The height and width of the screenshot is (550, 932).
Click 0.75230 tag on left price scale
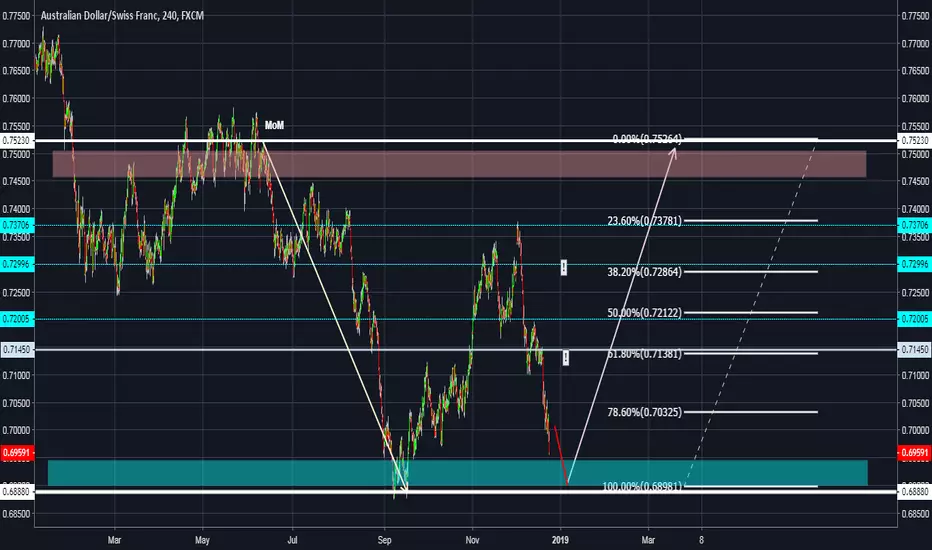coord(17,140)
